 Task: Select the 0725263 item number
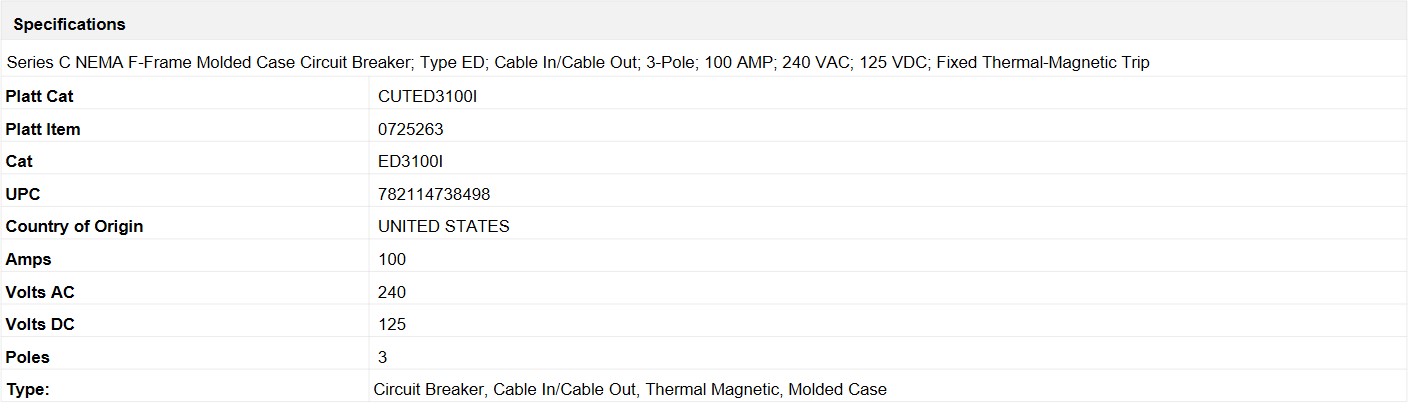410,129
